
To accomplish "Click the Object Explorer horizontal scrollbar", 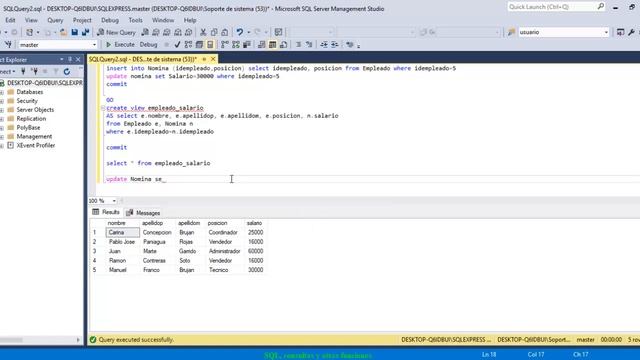I will [40, 340].
